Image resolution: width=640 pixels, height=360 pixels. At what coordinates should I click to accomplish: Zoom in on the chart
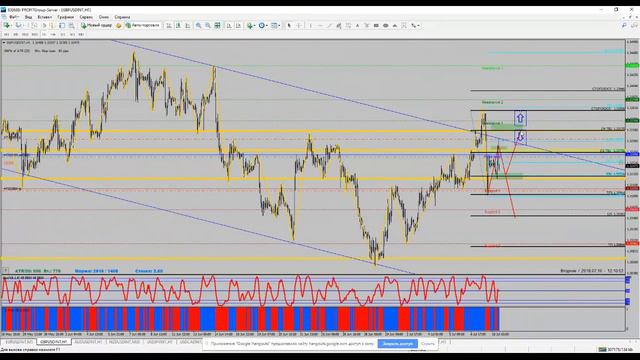click(x=198, y=25)
